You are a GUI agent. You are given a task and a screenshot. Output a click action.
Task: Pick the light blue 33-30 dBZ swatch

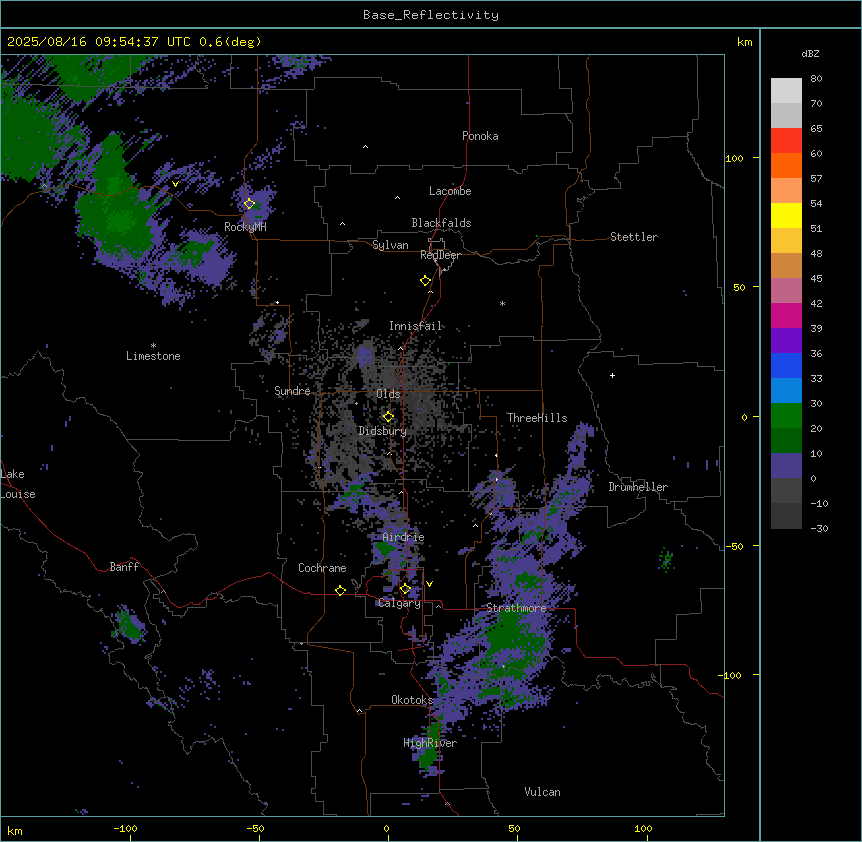786,390
